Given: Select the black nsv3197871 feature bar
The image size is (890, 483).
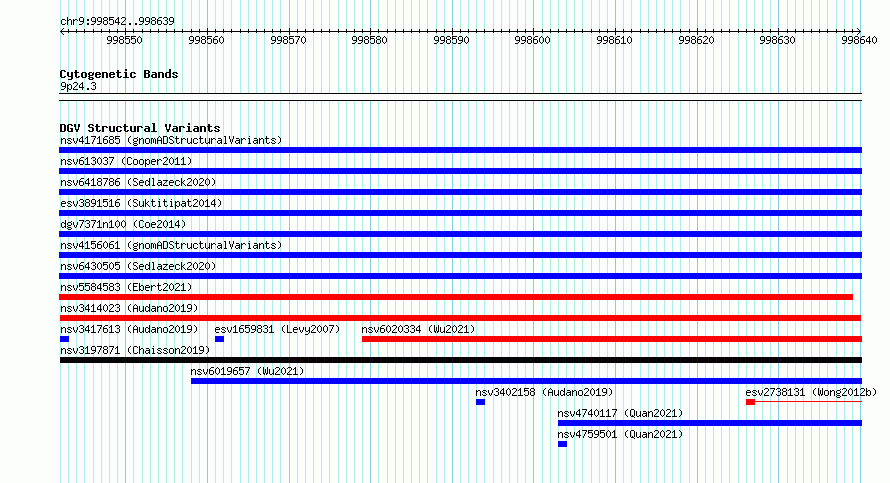Looking at the screenshot, I should point(460,360).
